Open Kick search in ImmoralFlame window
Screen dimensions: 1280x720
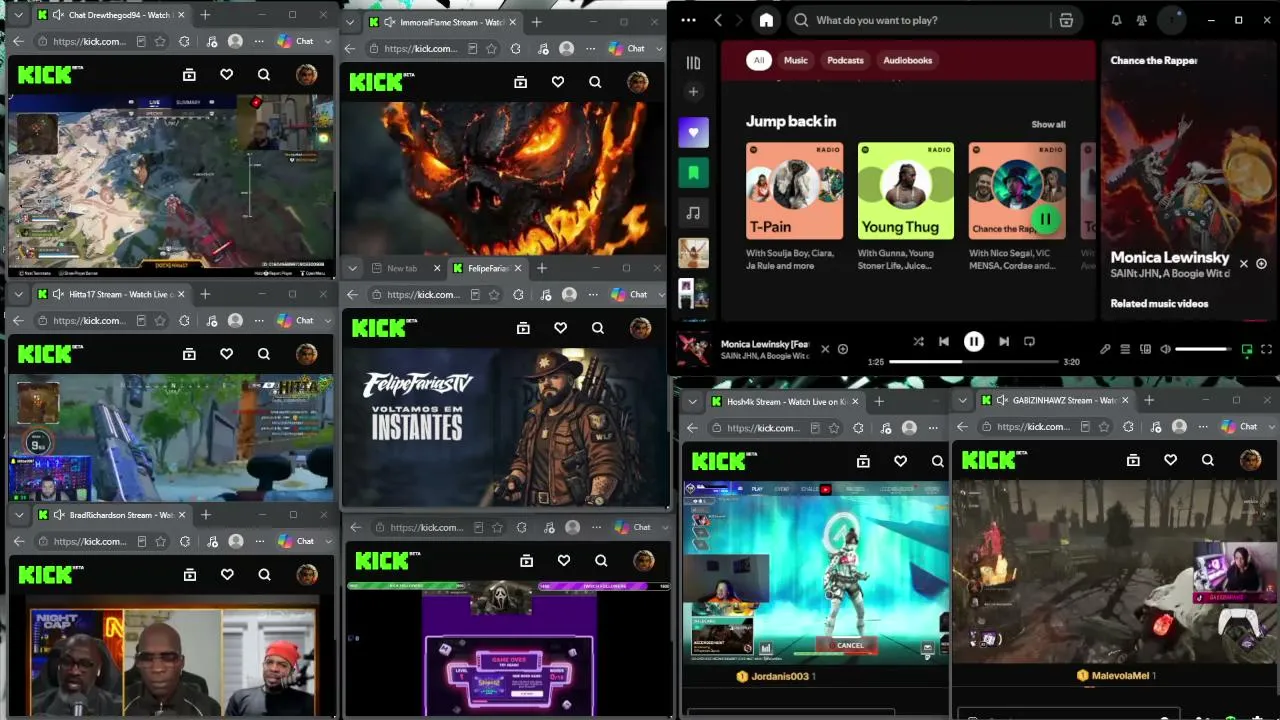(595, 82)
